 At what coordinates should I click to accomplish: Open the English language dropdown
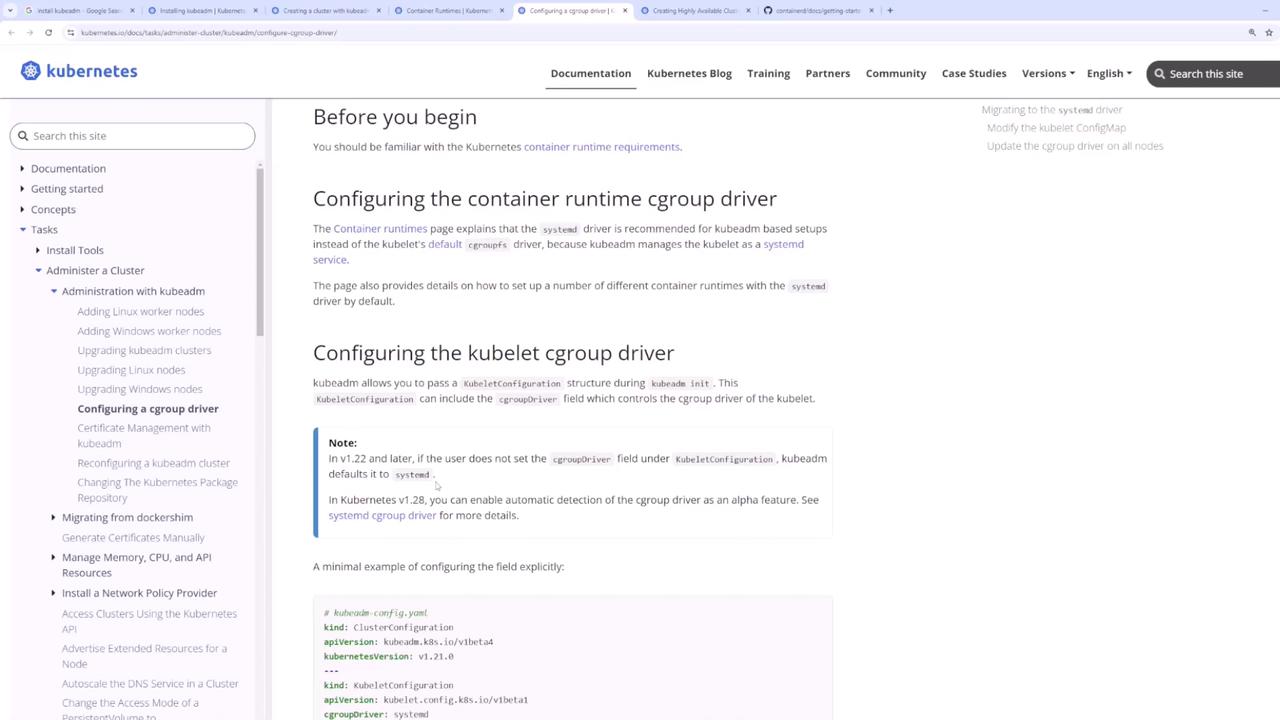[x=1109, y=73]
